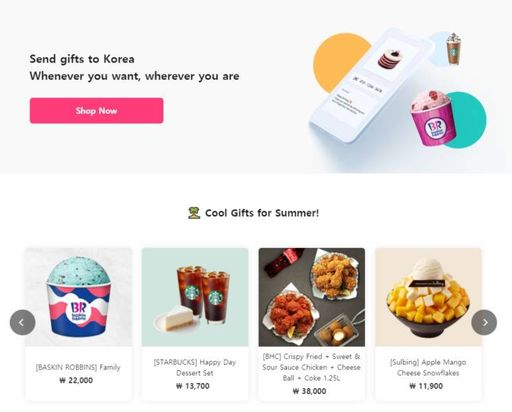This screenshot has width=512, height=412.
Task: Click the ₩ 38,000 price
Action: [x=309, y=391]
